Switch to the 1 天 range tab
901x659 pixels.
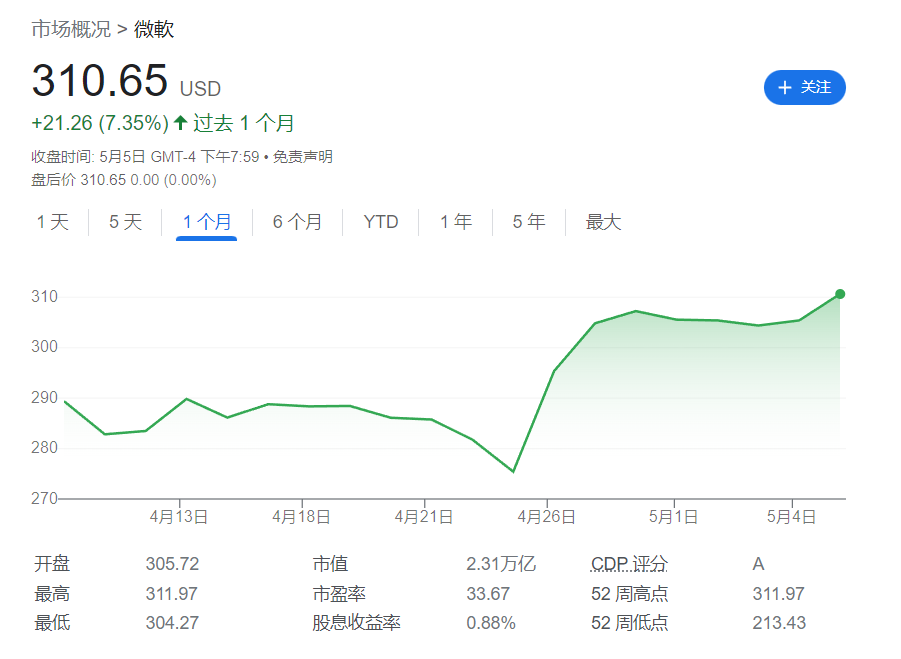(53, 222)
